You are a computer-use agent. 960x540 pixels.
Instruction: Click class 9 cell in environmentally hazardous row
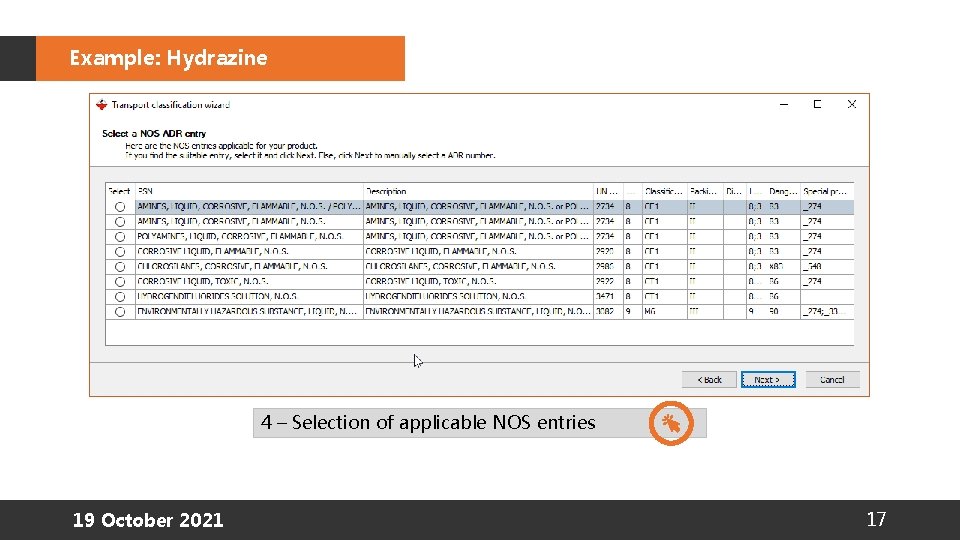(632, 311)
